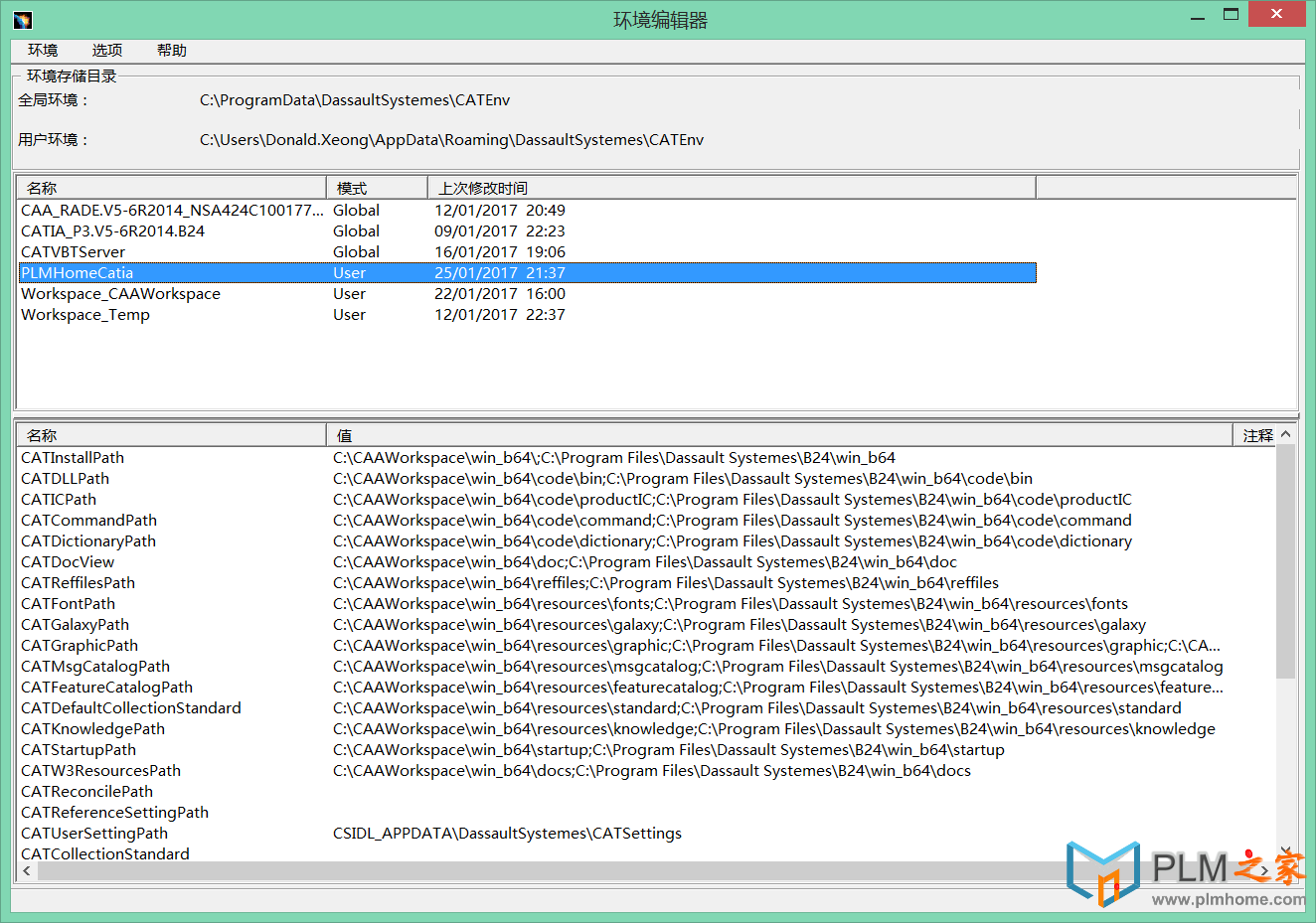The width and height of the screenshot is (1316, 923).
Task: Click the variables 值 column header
Action: 779,435
